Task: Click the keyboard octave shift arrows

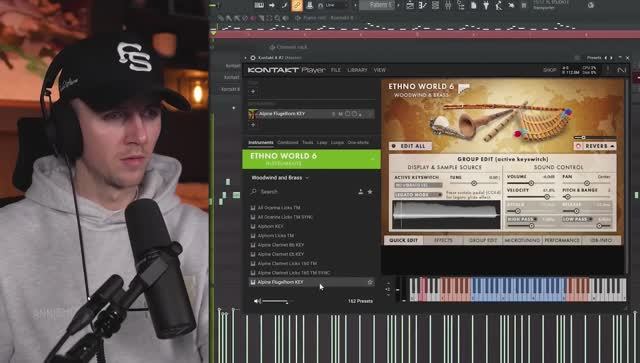Action: click(388, 289)
